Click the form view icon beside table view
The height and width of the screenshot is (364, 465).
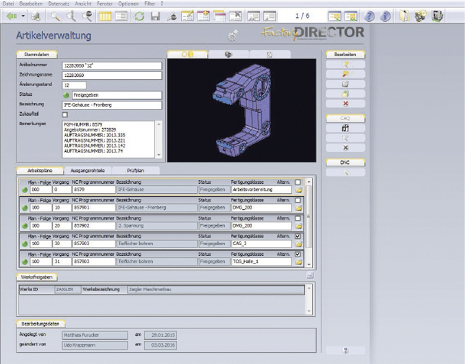click(x=121, y=16)
